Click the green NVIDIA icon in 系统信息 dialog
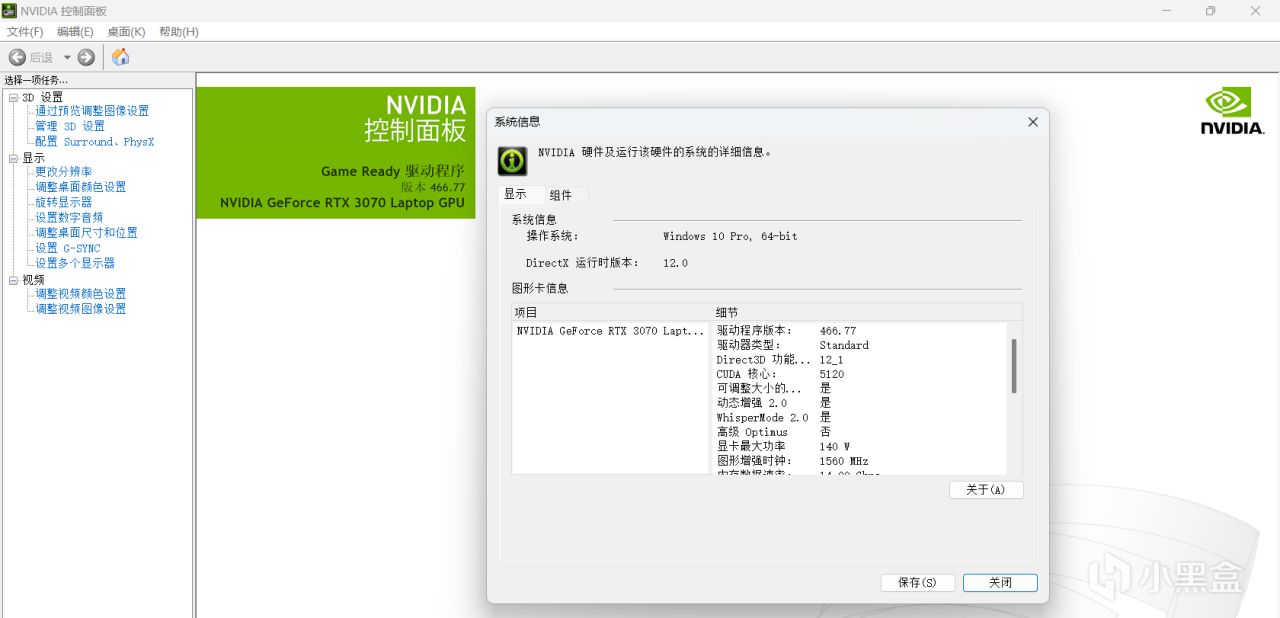This screenshot has width=1280, height=618. 511,161
